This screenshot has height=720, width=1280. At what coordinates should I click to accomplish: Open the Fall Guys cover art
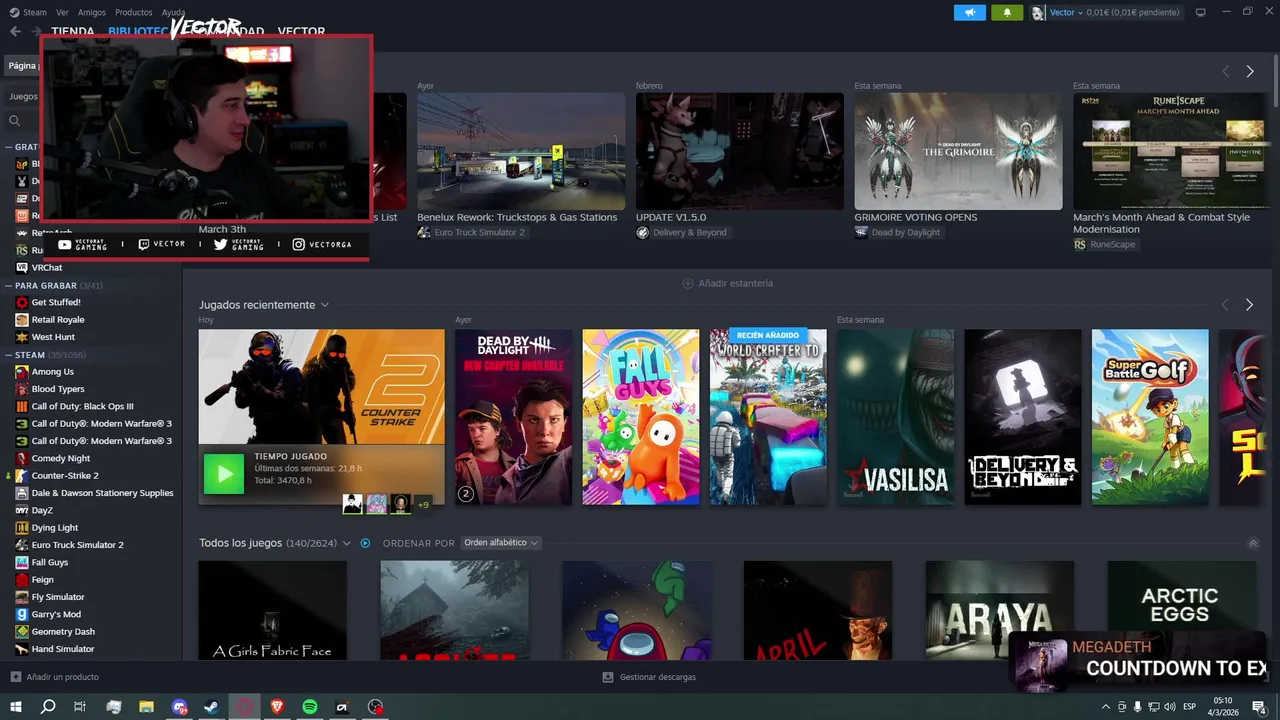(641, 417)
